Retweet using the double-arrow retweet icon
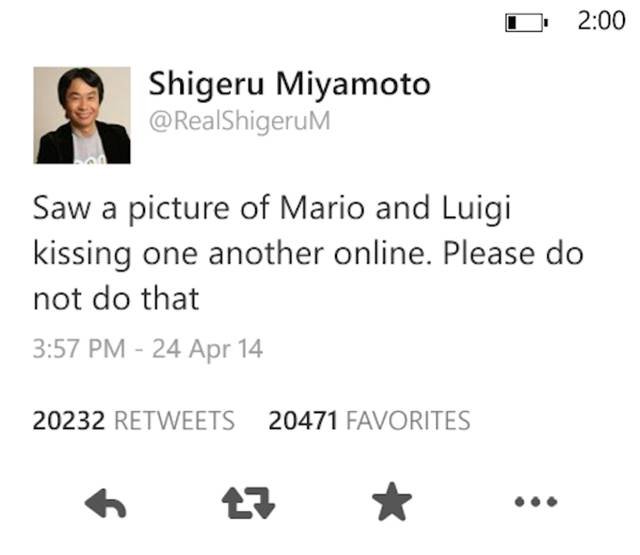 [x=246, y=504]
